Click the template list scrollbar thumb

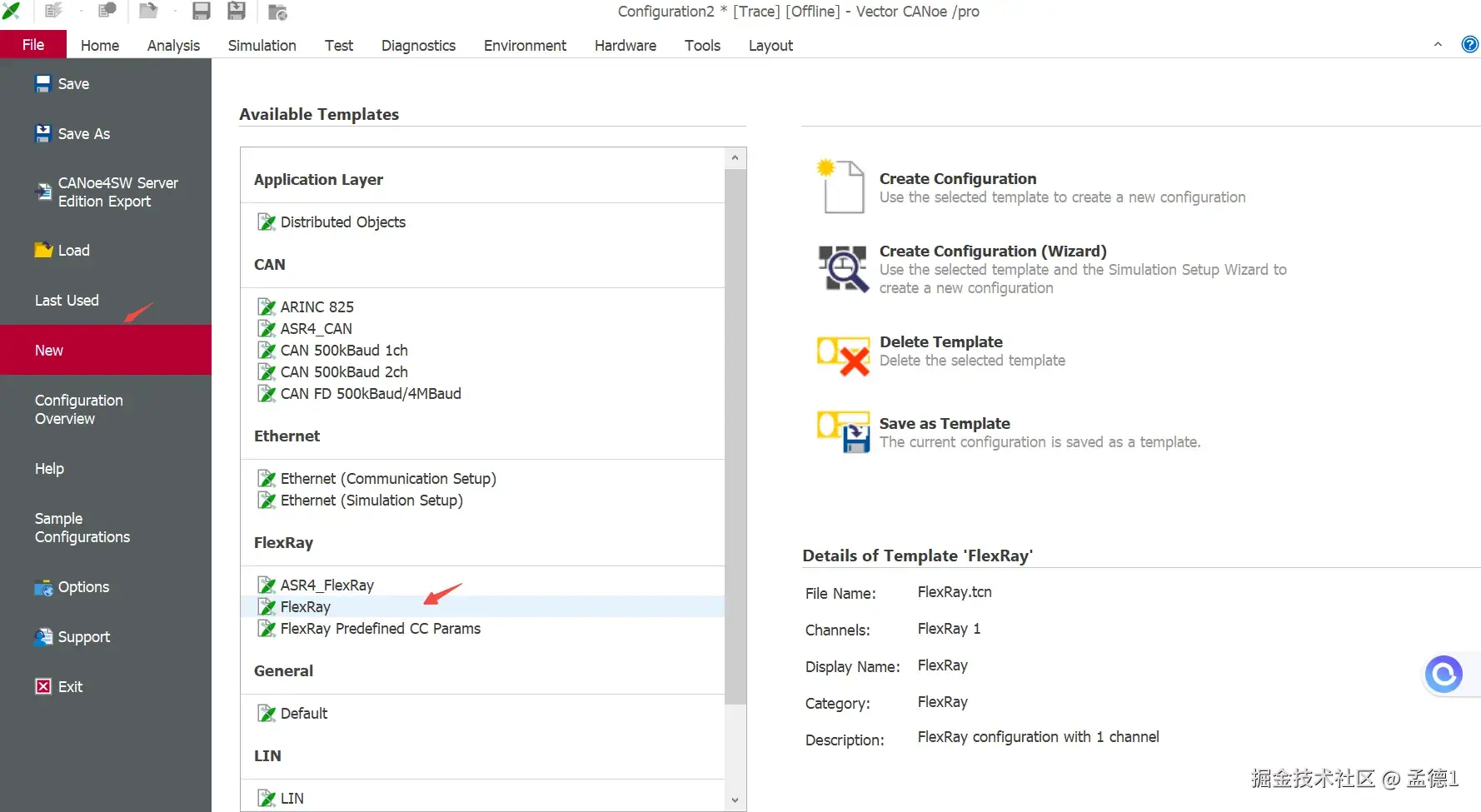(x=735, y=436)
